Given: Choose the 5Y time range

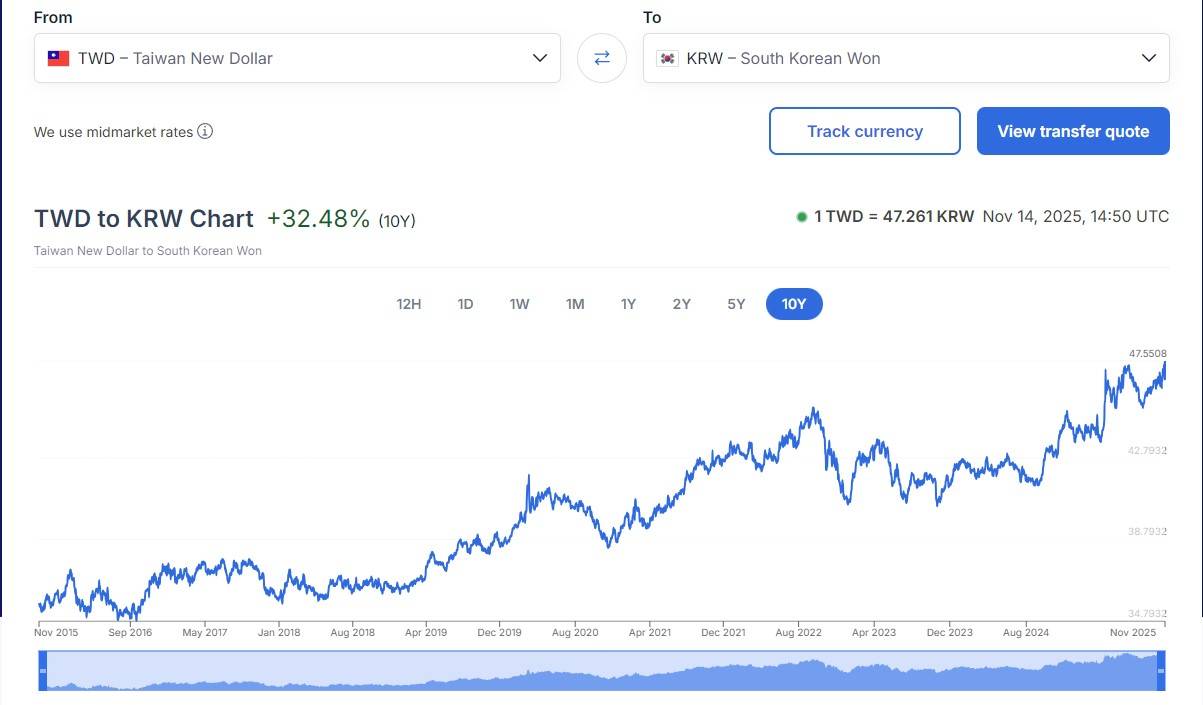Looking at the screenshot, I should point(736,304).
